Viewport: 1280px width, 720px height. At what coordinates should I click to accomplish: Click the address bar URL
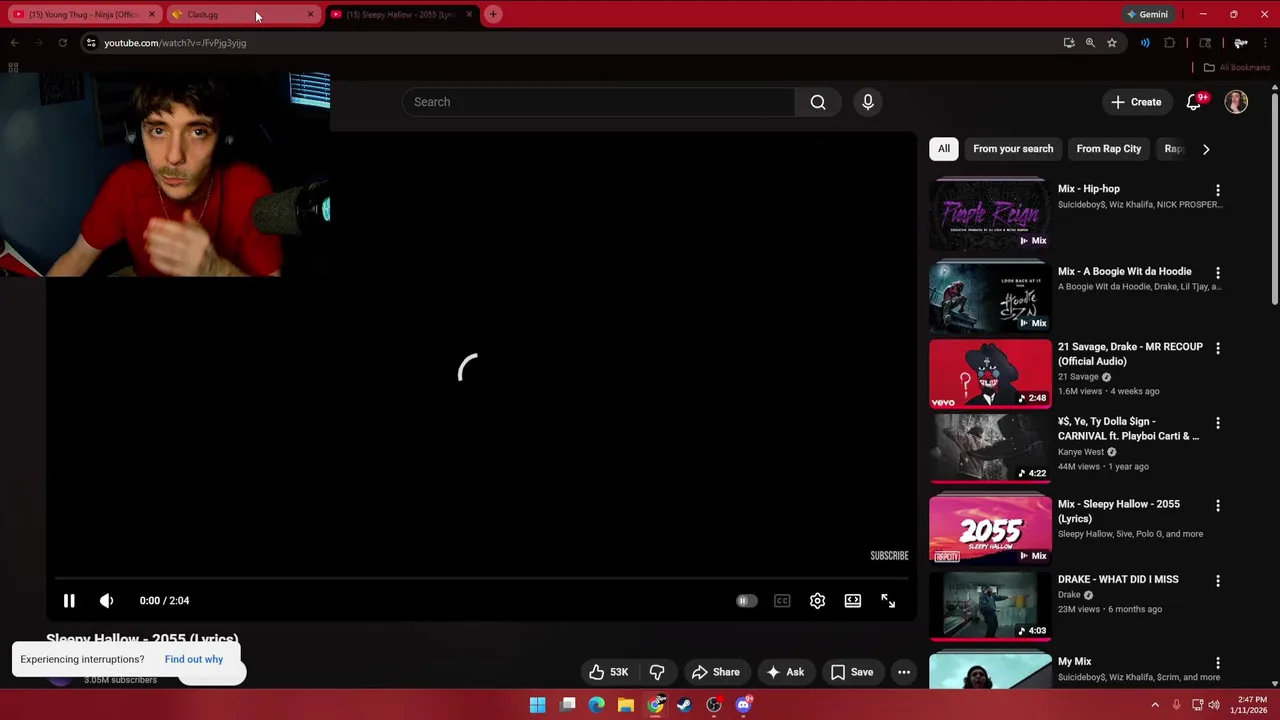(x=175, y=43)
